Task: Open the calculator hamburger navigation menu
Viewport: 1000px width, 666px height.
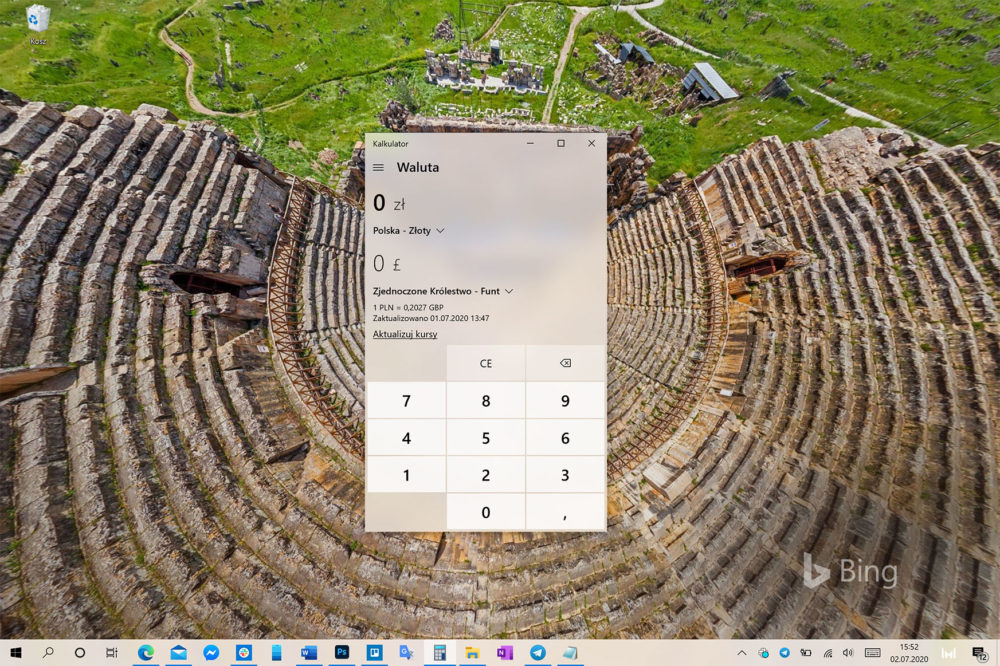Action: (378, 167)
